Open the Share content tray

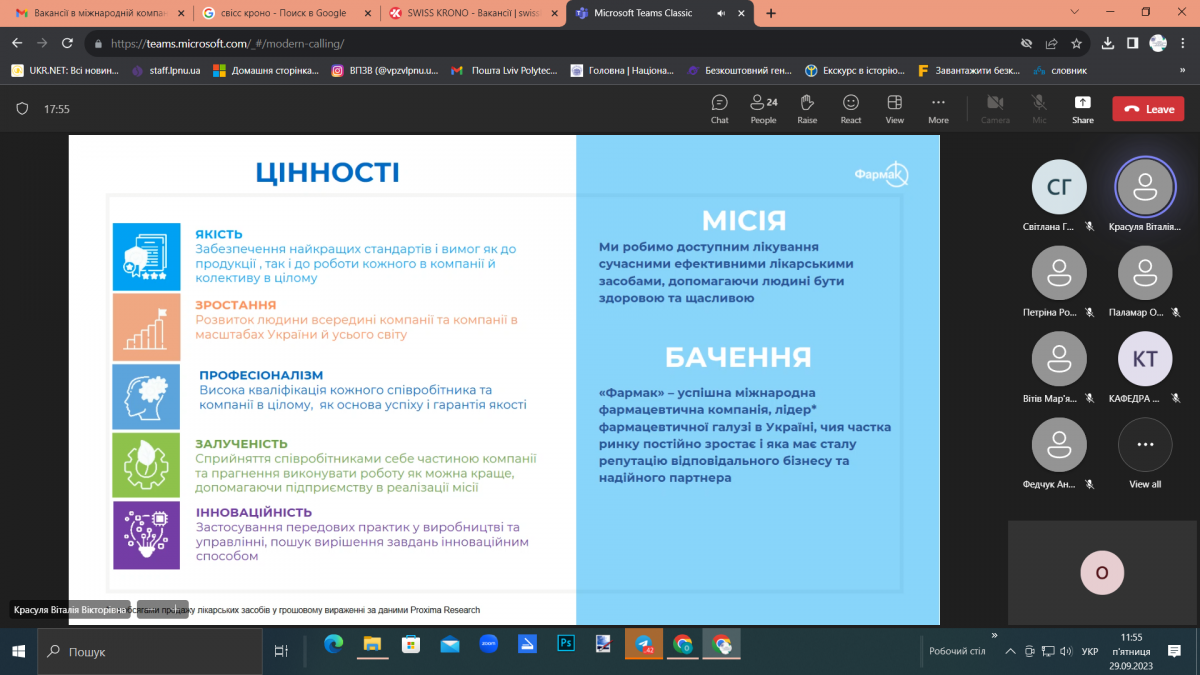pyautogui.click(x=1083, y=108)
